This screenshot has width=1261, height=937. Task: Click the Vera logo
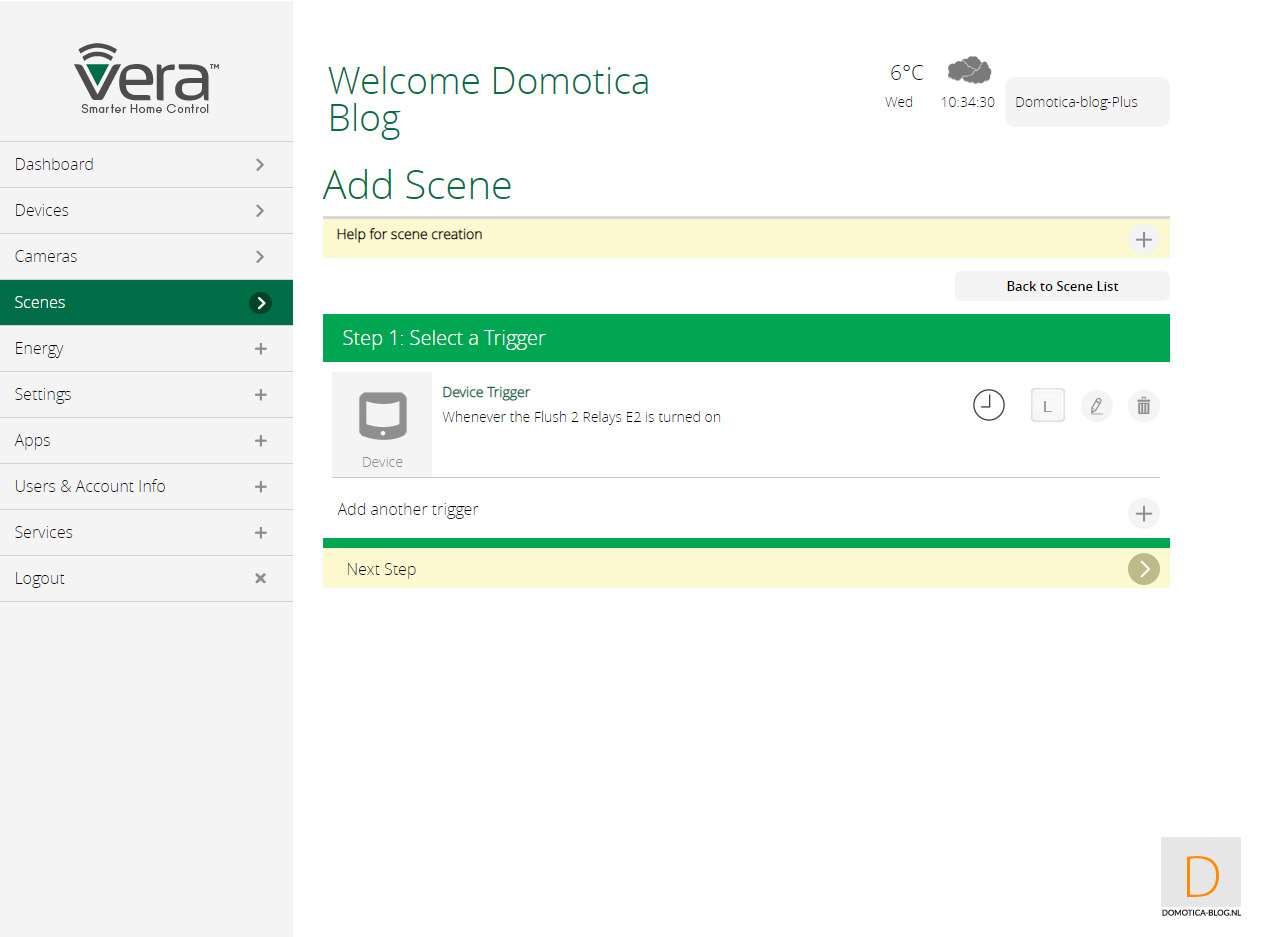click(x=146, y=79)
